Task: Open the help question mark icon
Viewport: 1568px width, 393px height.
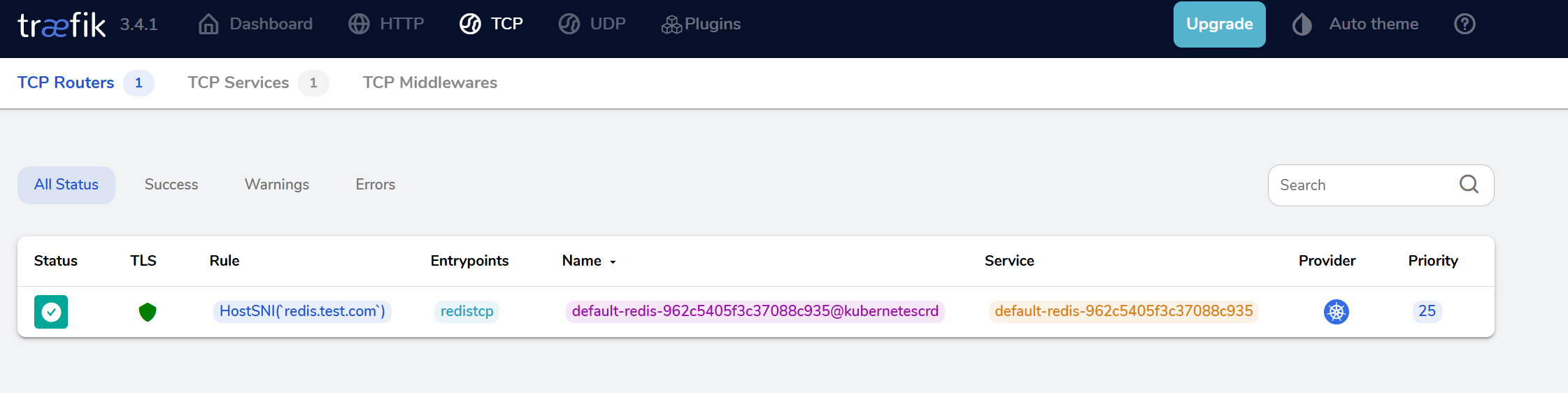Action: point(1464,24)
